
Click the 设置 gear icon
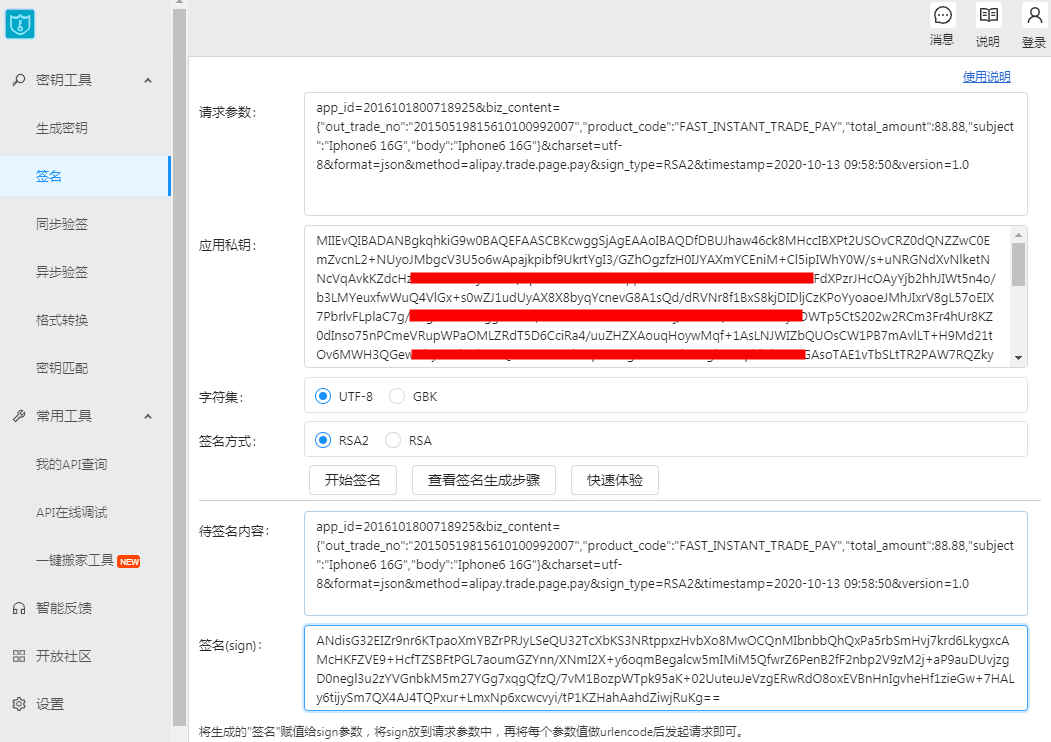click(x=19, y=704)
